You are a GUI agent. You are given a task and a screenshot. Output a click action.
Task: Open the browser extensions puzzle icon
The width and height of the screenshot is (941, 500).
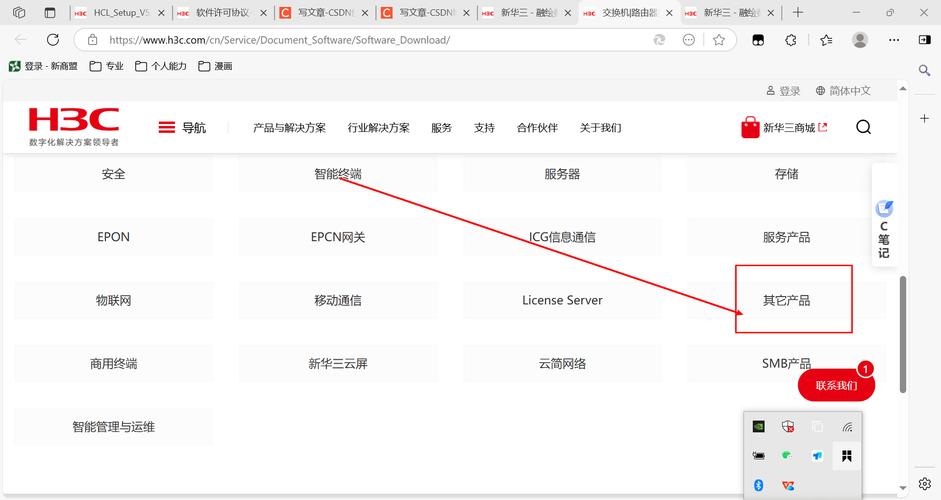792,40
